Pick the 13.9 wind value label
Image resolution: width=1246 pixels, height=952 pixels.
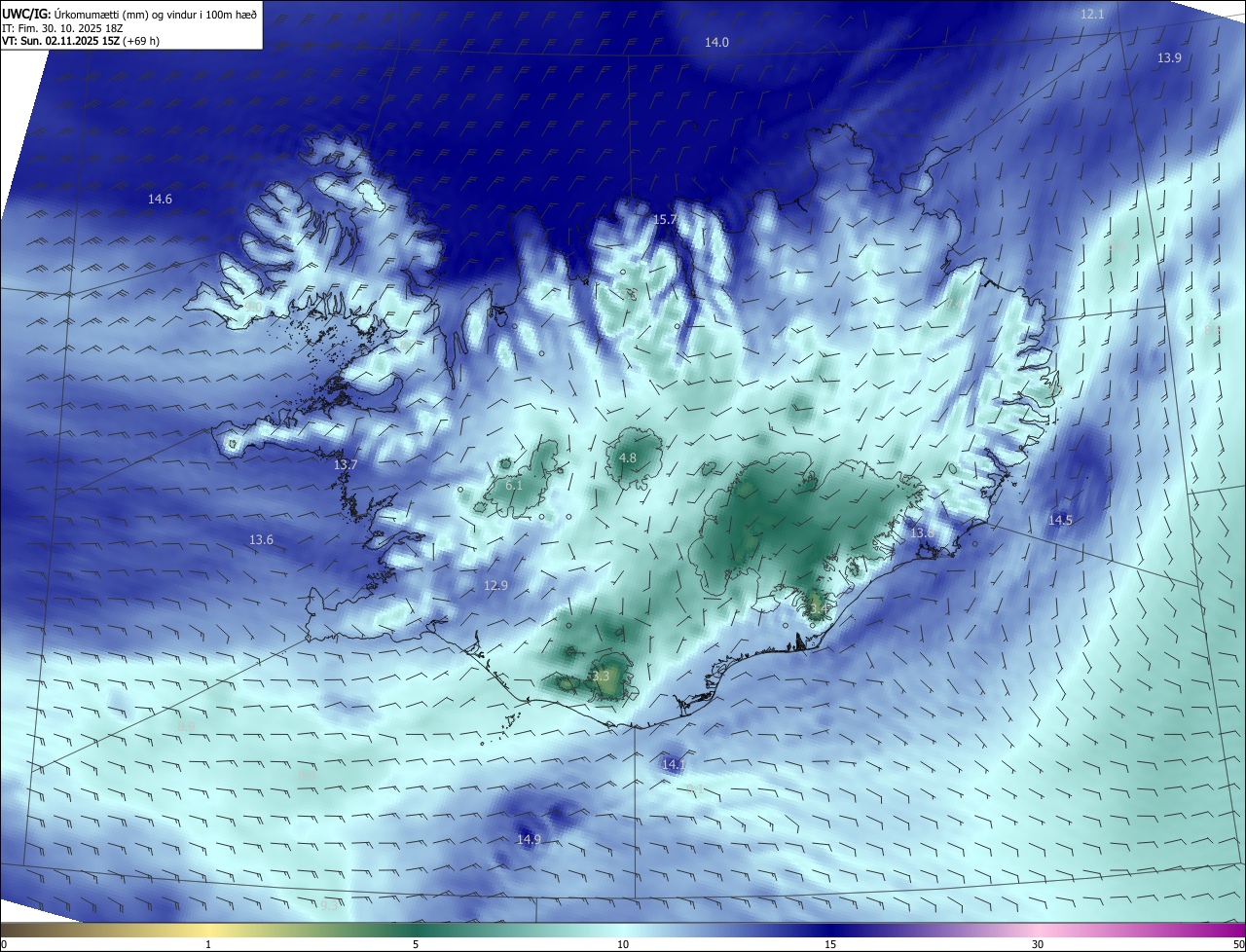1169,58
